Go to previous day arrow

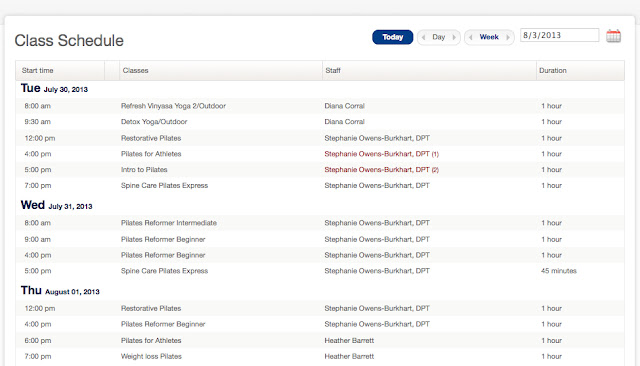click(x=424, y=37)
